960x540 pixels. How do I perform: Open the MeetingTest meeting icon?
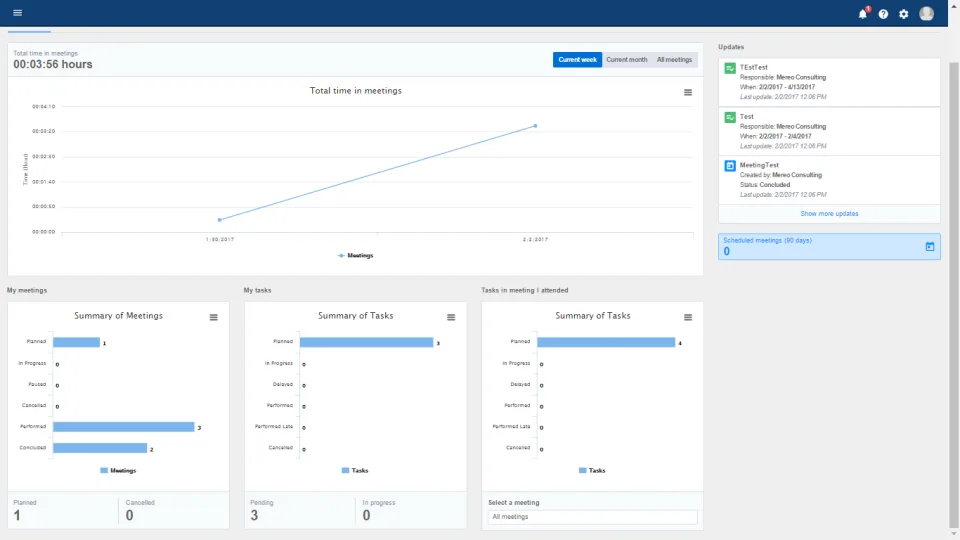[x=730, y=166]
